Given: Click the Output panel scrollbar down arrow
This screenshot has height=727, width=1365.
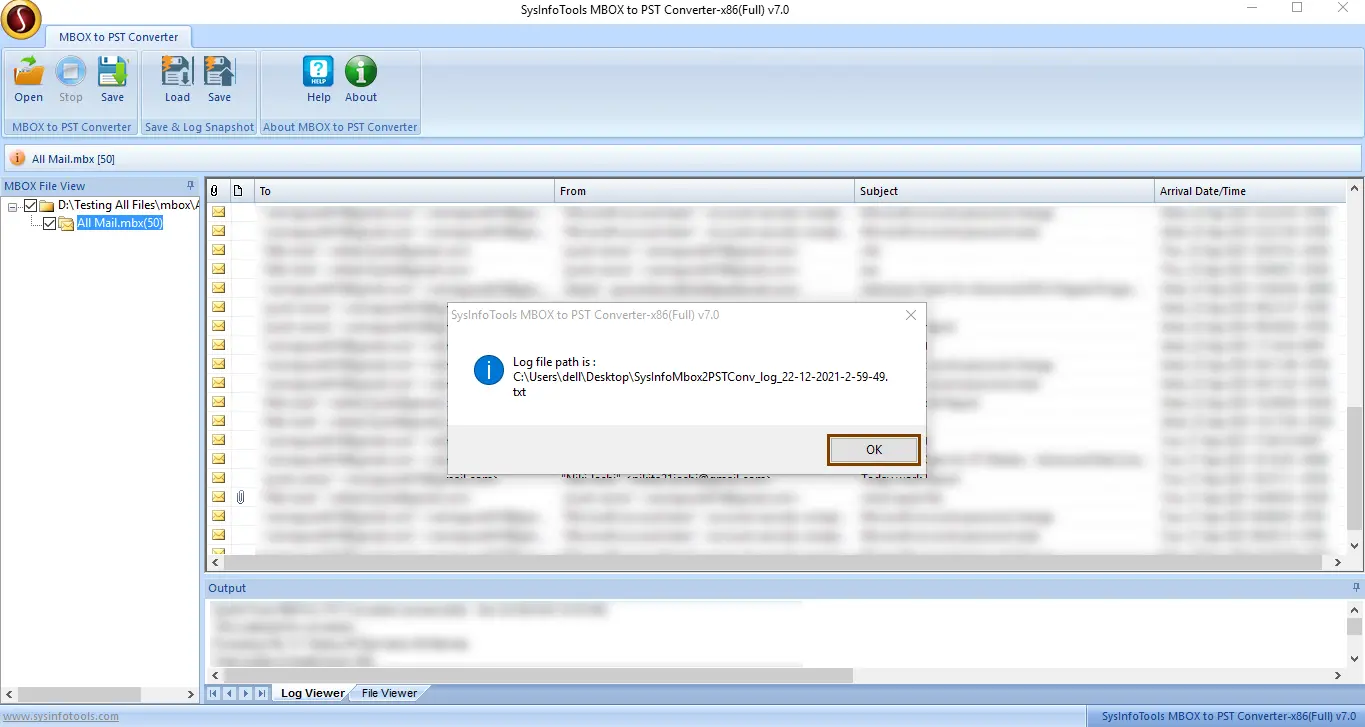Looking at the screenshot, I should click(1356, 659).
